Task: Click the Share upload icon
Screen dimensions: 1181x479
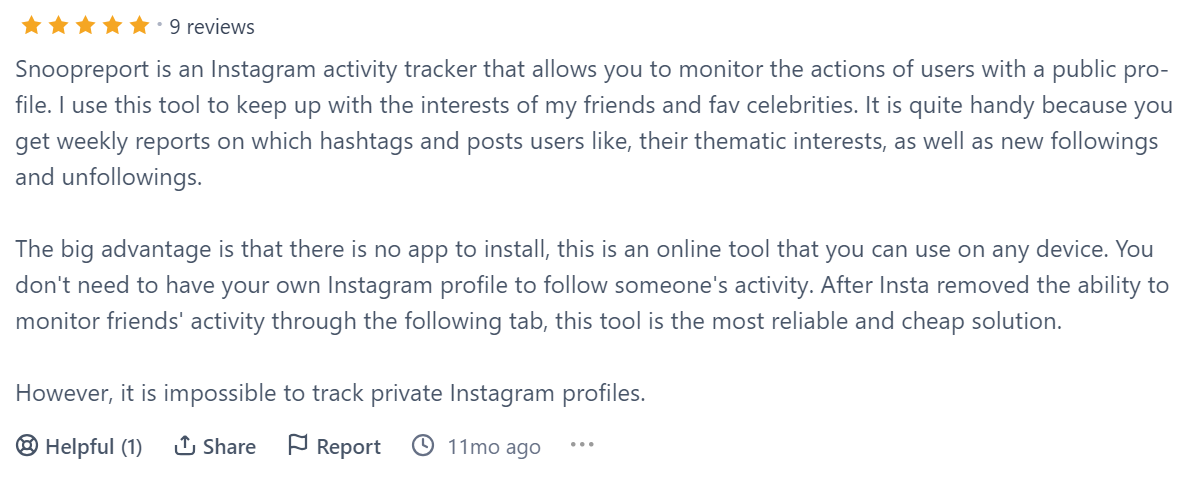Action: tap(184, 446)
